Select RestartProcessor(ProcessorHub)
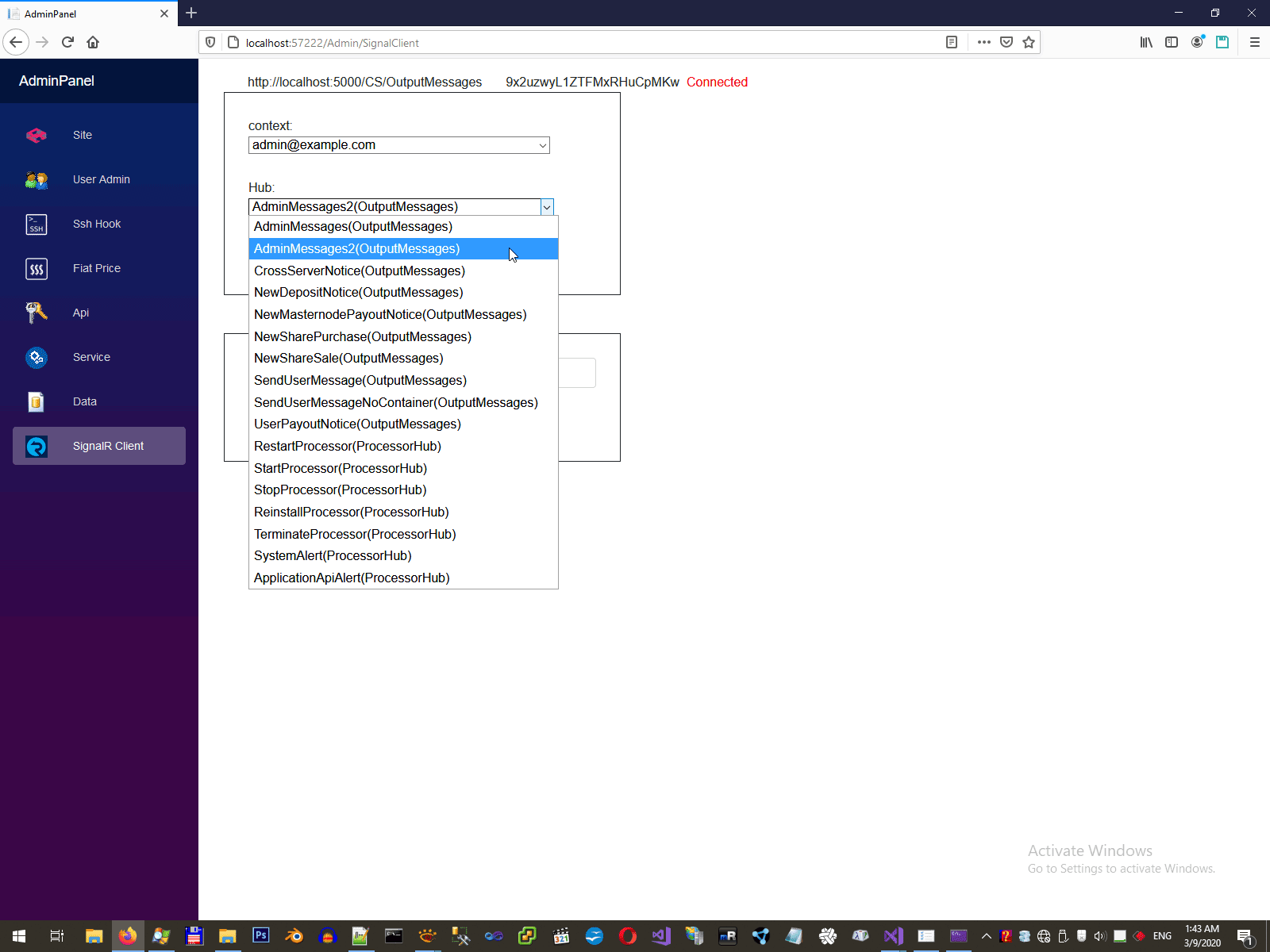Screen dimensions: 1270x952 pyautogui.click(x=403, y=447)
